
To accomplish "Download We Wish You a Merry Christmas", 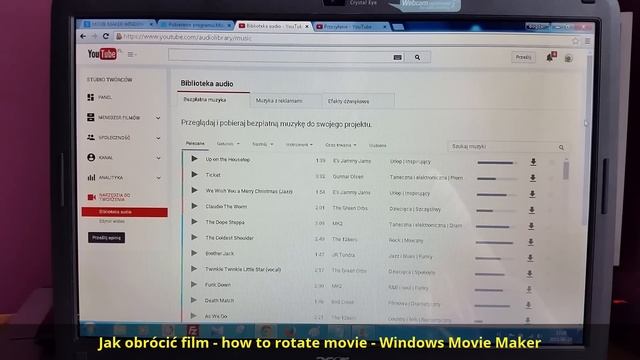I will (x=532, y=194).
